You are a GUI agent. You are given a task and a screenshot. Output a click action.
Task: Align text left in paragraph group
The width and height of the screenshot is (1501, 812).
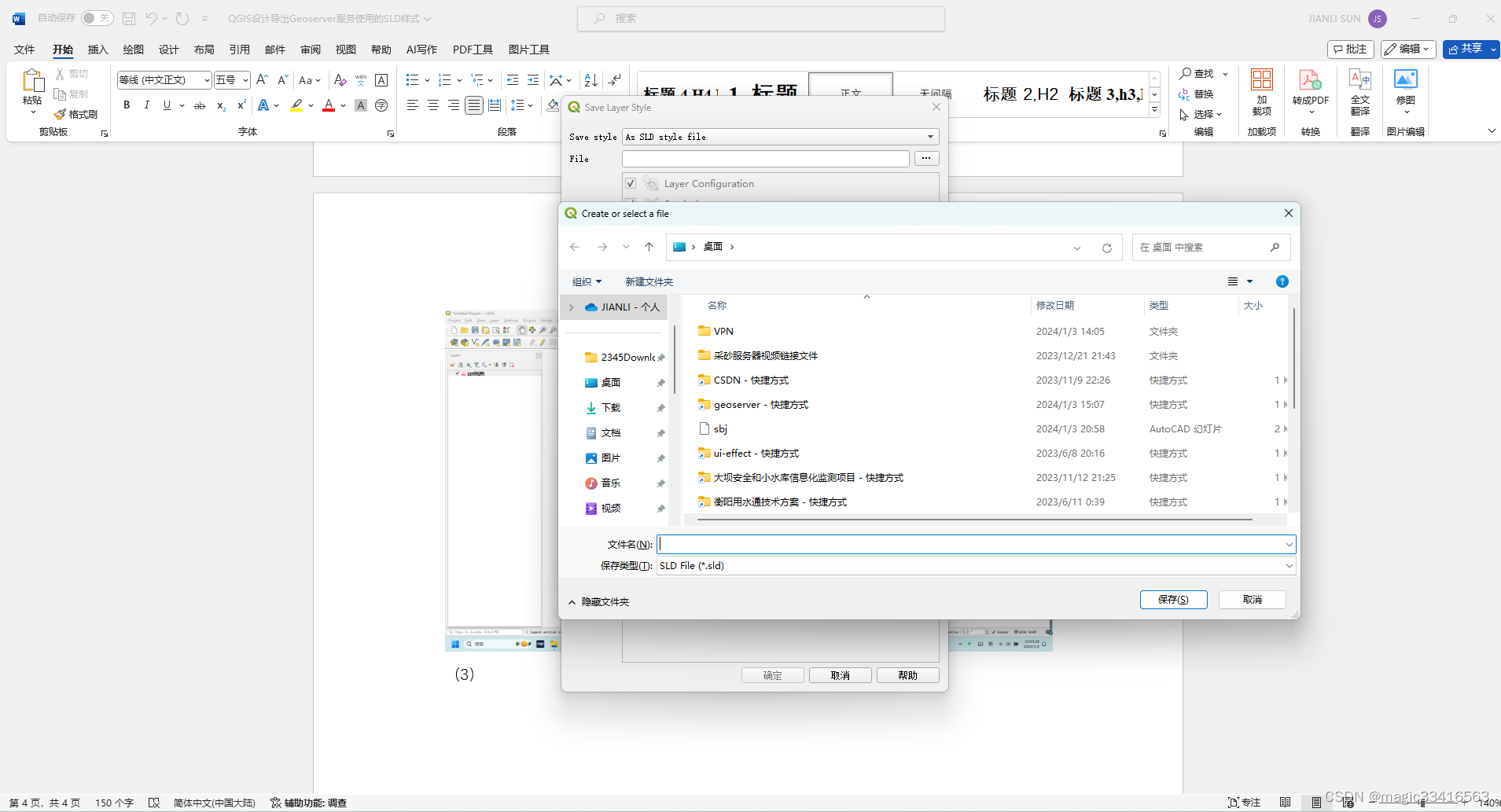[x=412, y=105]
